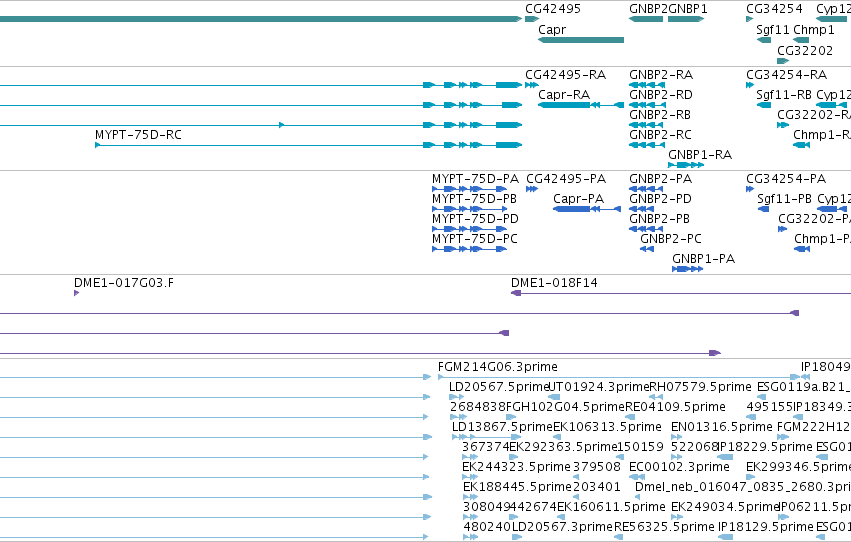Click the LD13867.5prime EST label

coord(503,427)
